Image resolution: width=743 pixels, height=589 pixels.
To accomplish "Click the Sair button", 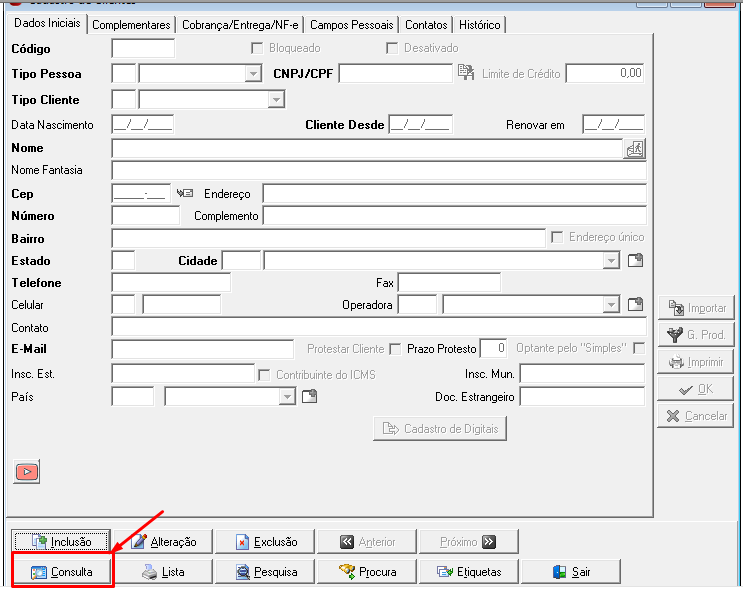I will [571, 572].
